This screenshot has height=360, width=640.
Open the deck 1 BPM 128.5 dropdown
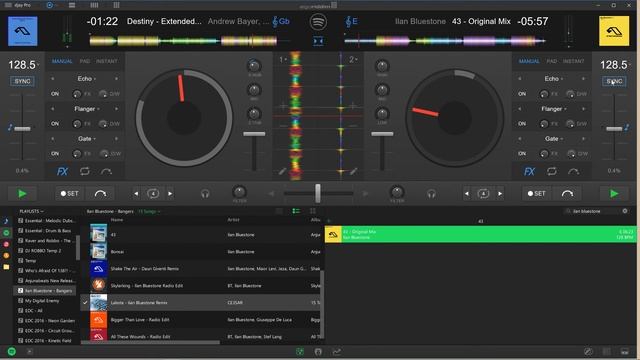23,65
